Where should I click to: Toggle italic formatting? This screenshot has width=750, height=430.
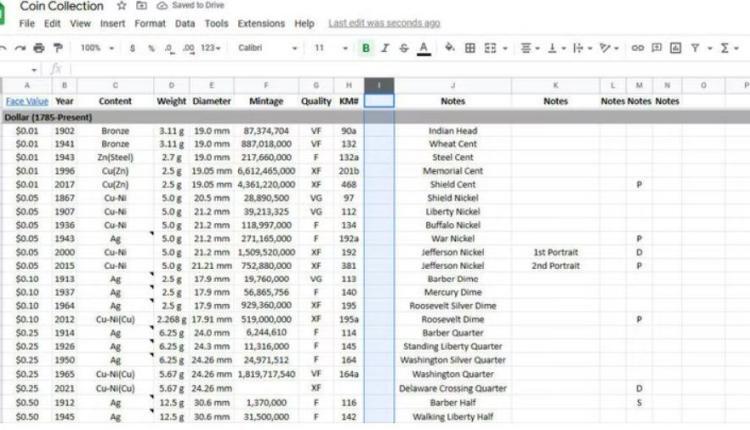coord(385,48)
